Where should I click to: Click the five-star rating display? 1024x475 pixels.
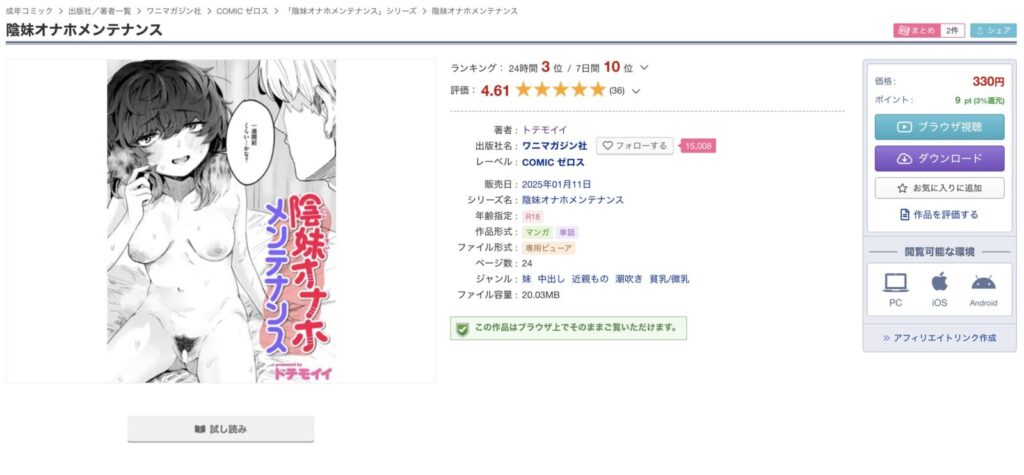[x=560, y=90]
